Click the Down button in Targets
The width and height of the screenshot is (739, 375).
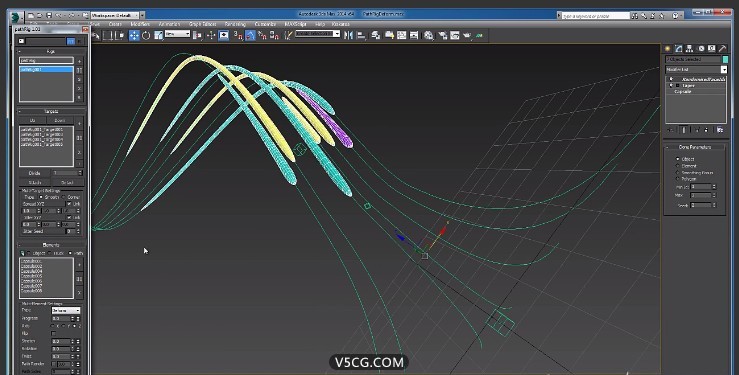(60, 121)
